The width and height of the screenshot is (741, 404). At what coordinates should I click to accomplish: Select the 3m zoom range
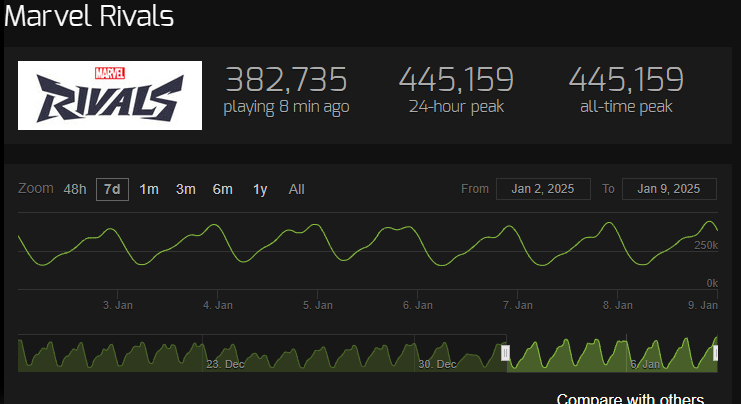click(x=186, y=189)
